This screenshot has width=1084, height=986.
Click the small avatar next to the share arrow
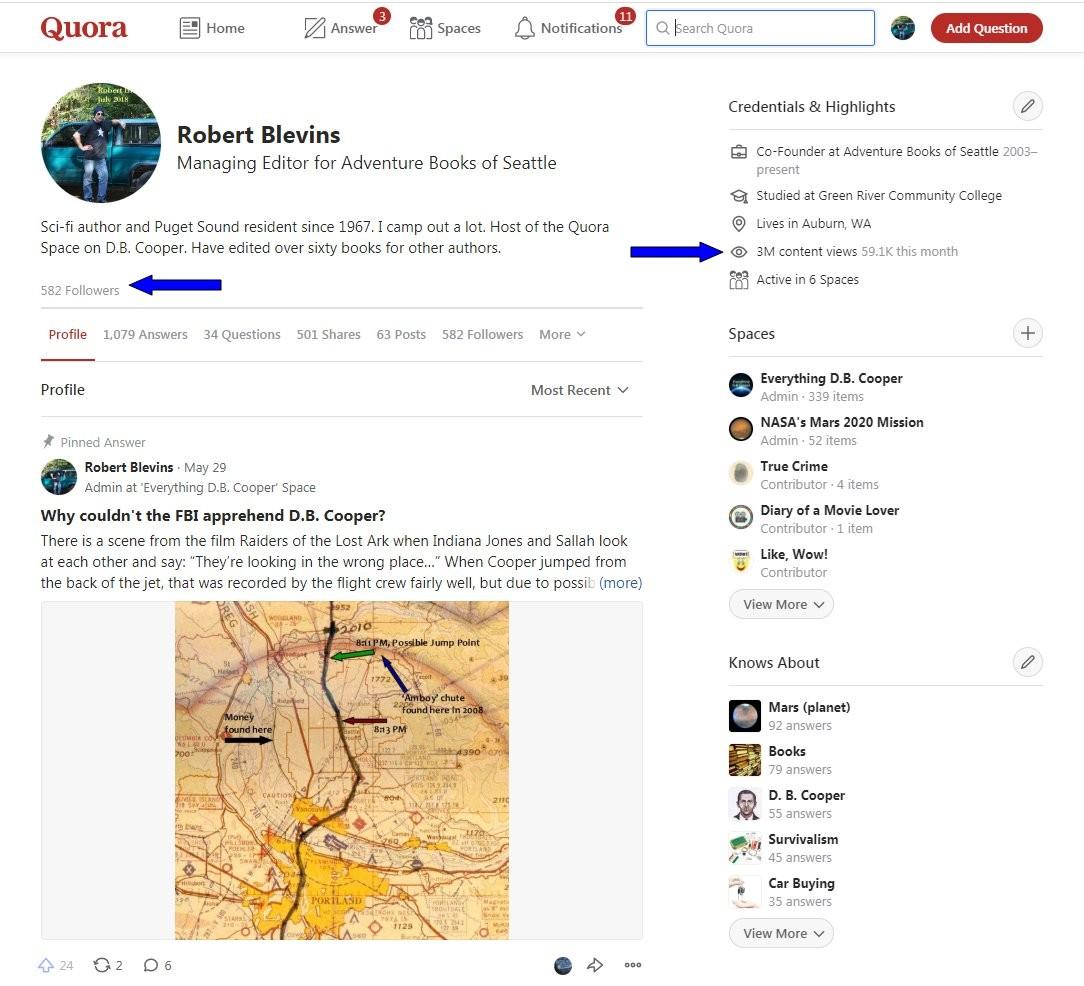point(563,965)
